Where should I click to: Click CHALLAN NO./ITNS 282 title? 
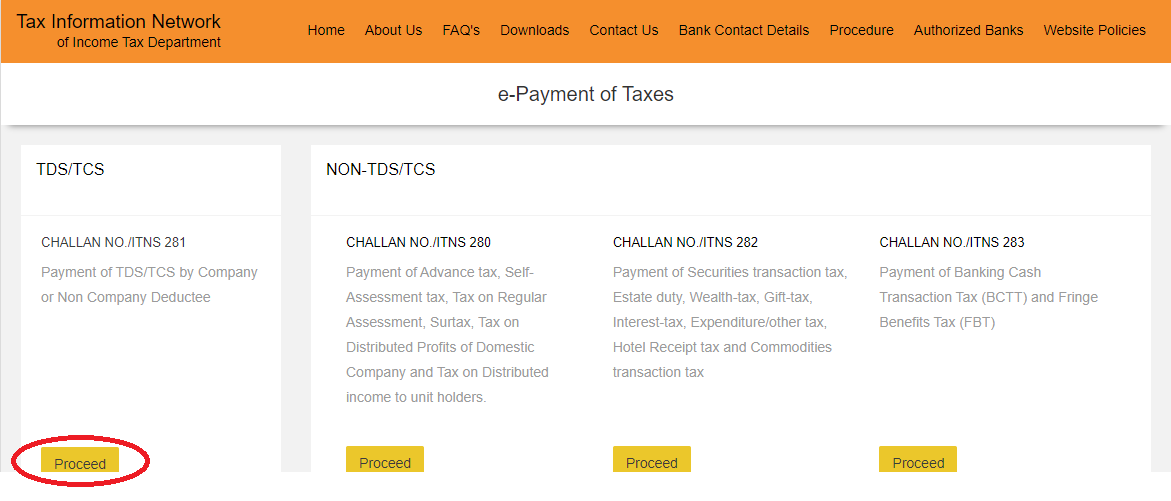tap(685, 243)
